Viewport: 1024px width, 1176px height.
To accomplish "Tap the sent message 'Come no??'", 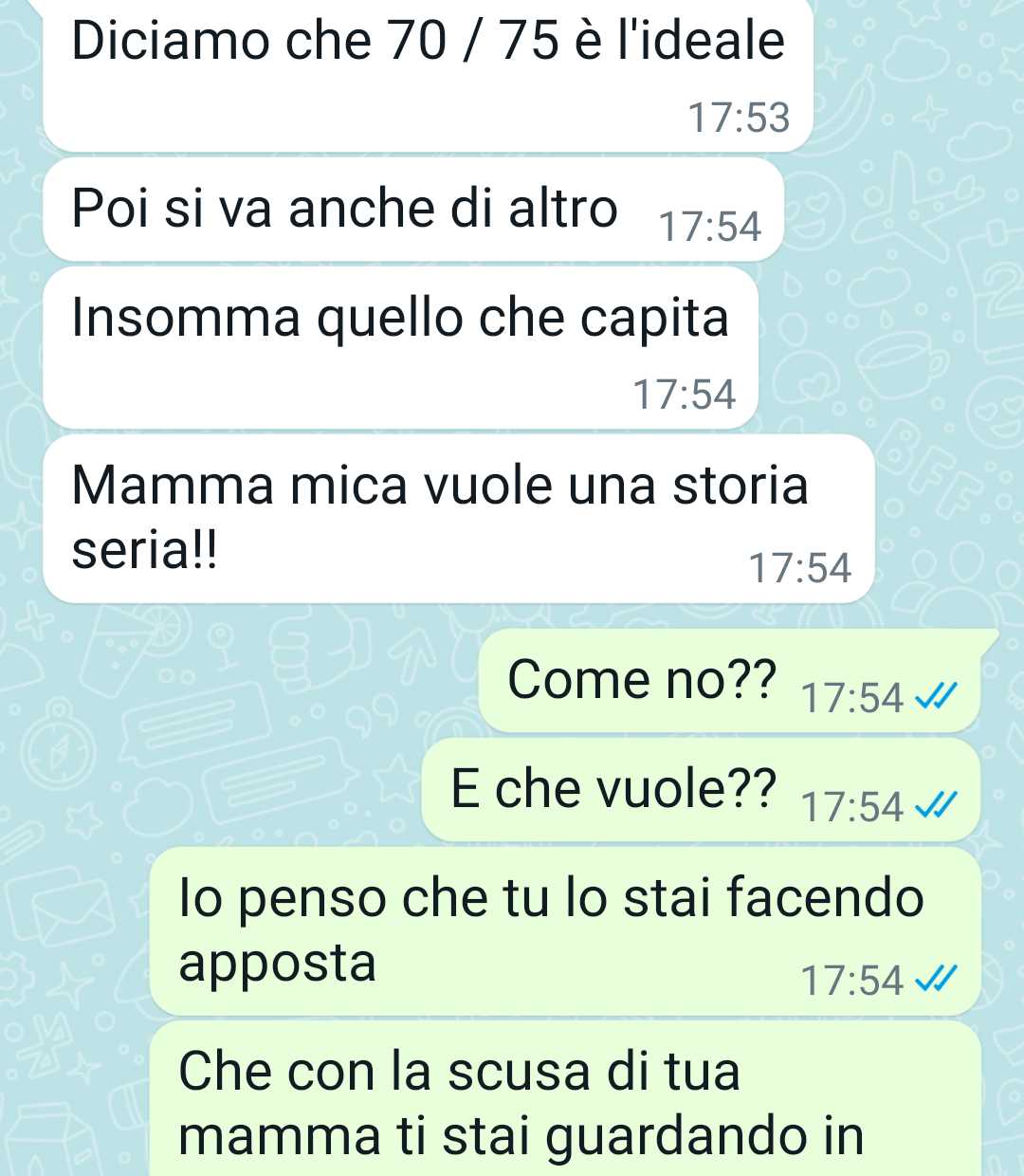I will pyautogui.click(x=729, y=681).
